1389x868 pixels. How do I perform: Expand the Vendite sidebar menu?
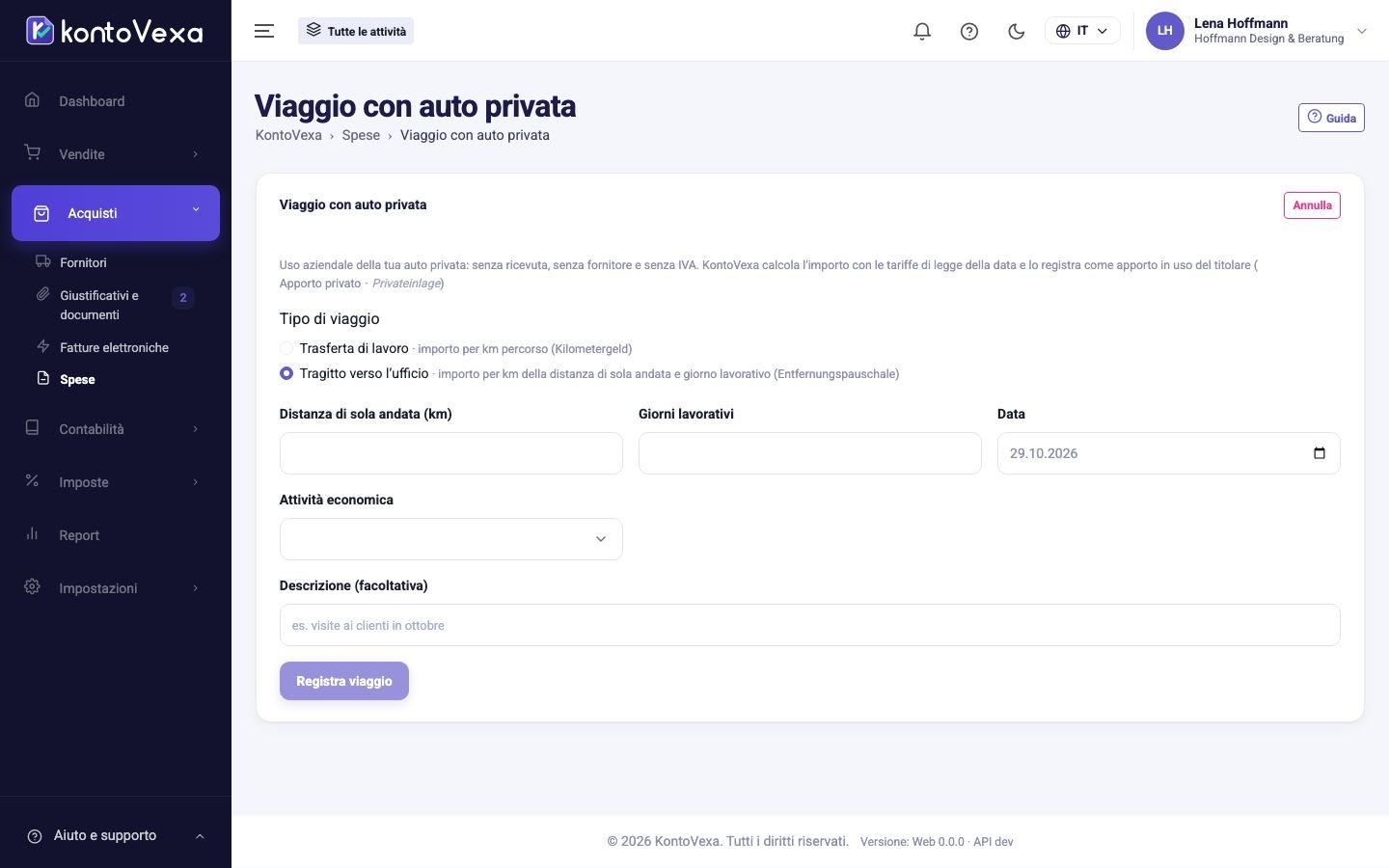(116, 154)
